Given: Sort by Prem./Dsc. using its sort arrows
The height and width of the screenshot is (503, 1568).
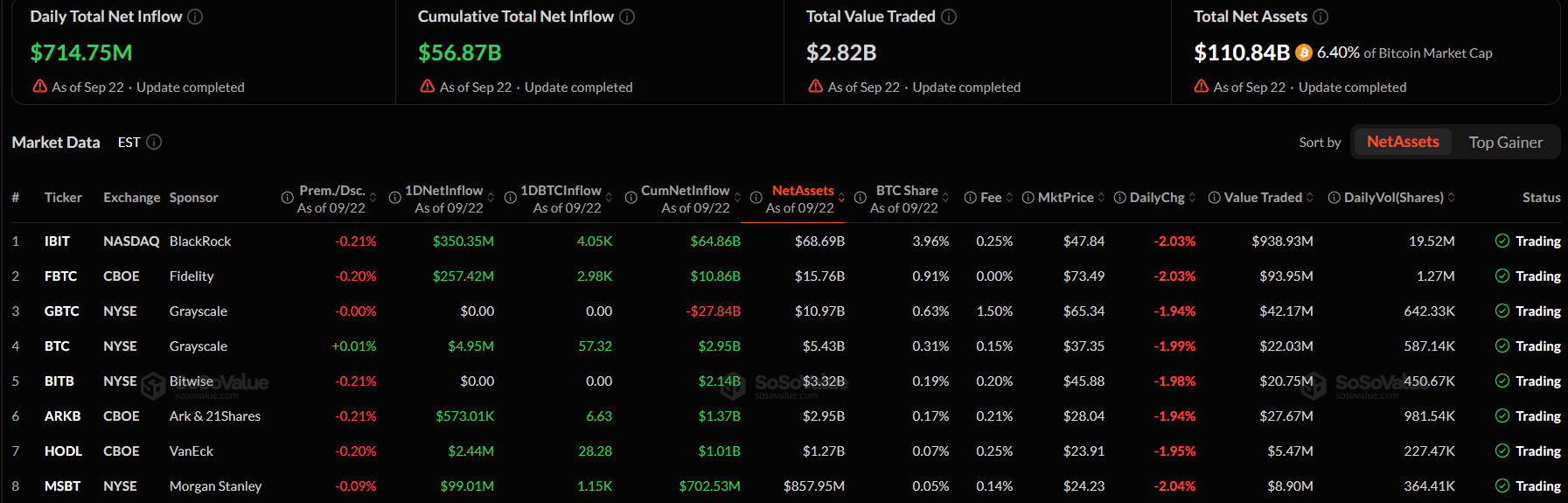Looking at the screenshot, I should [x=373, y=198].
